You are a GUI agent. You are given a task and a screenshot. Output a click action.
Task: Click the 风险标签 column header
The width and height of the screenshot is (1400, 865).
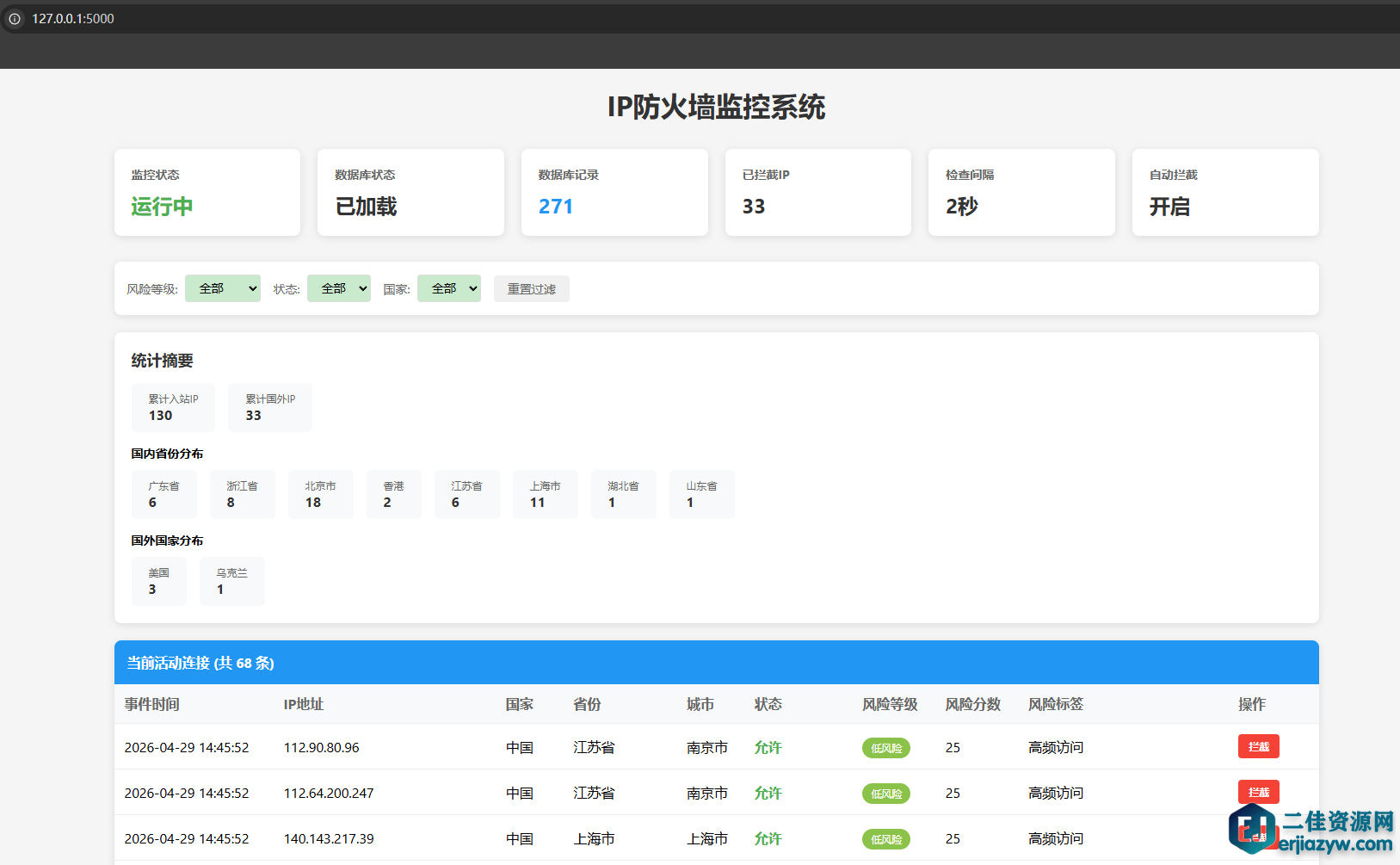coord(1056,704)
